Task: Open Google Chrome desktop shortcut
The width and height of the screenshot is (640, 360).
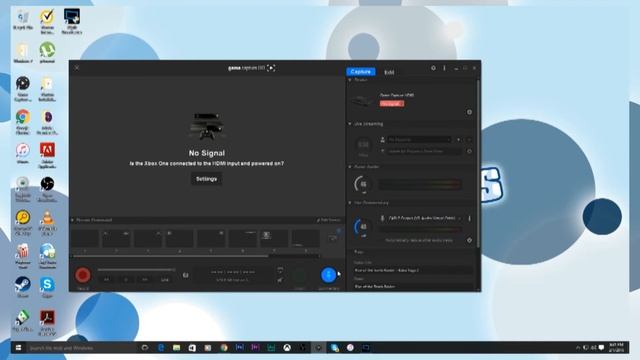Action: (x=22, y=121)
